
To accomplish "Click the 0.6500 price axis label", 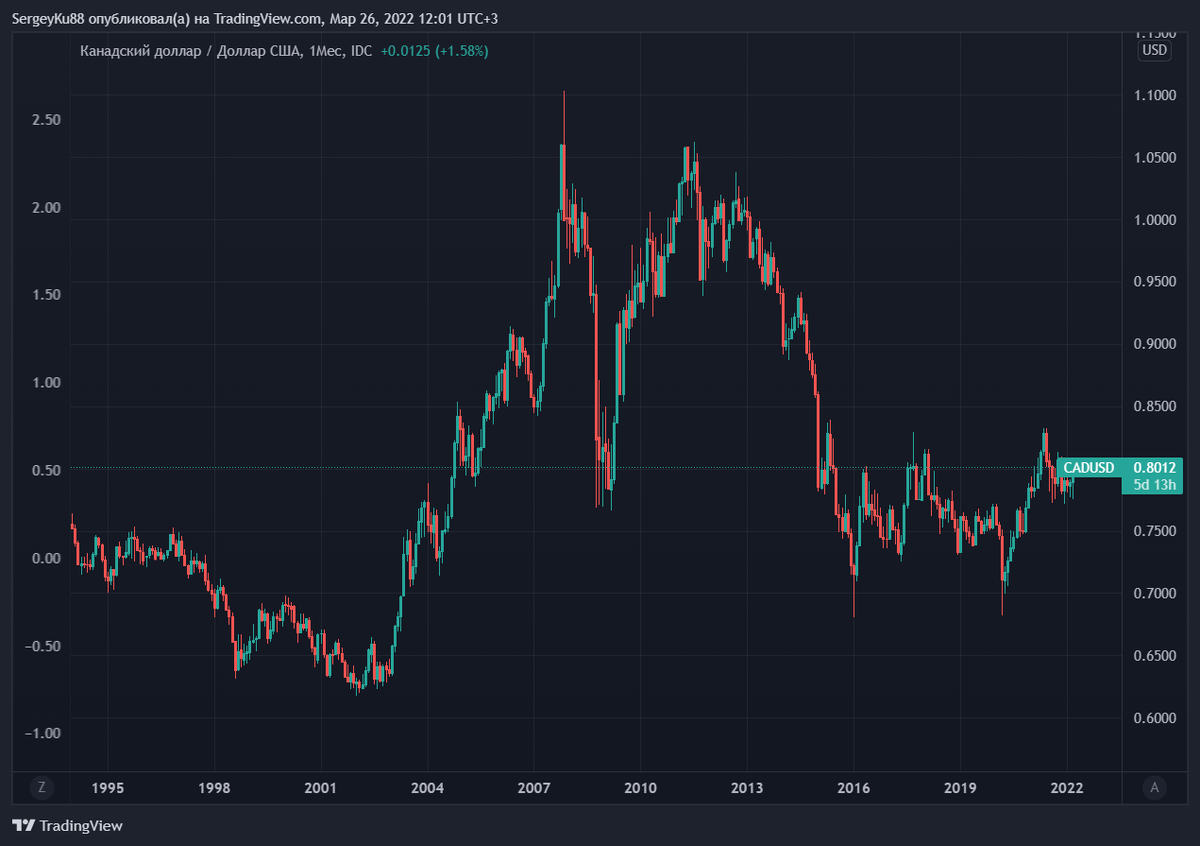I will pos(1154,656).
